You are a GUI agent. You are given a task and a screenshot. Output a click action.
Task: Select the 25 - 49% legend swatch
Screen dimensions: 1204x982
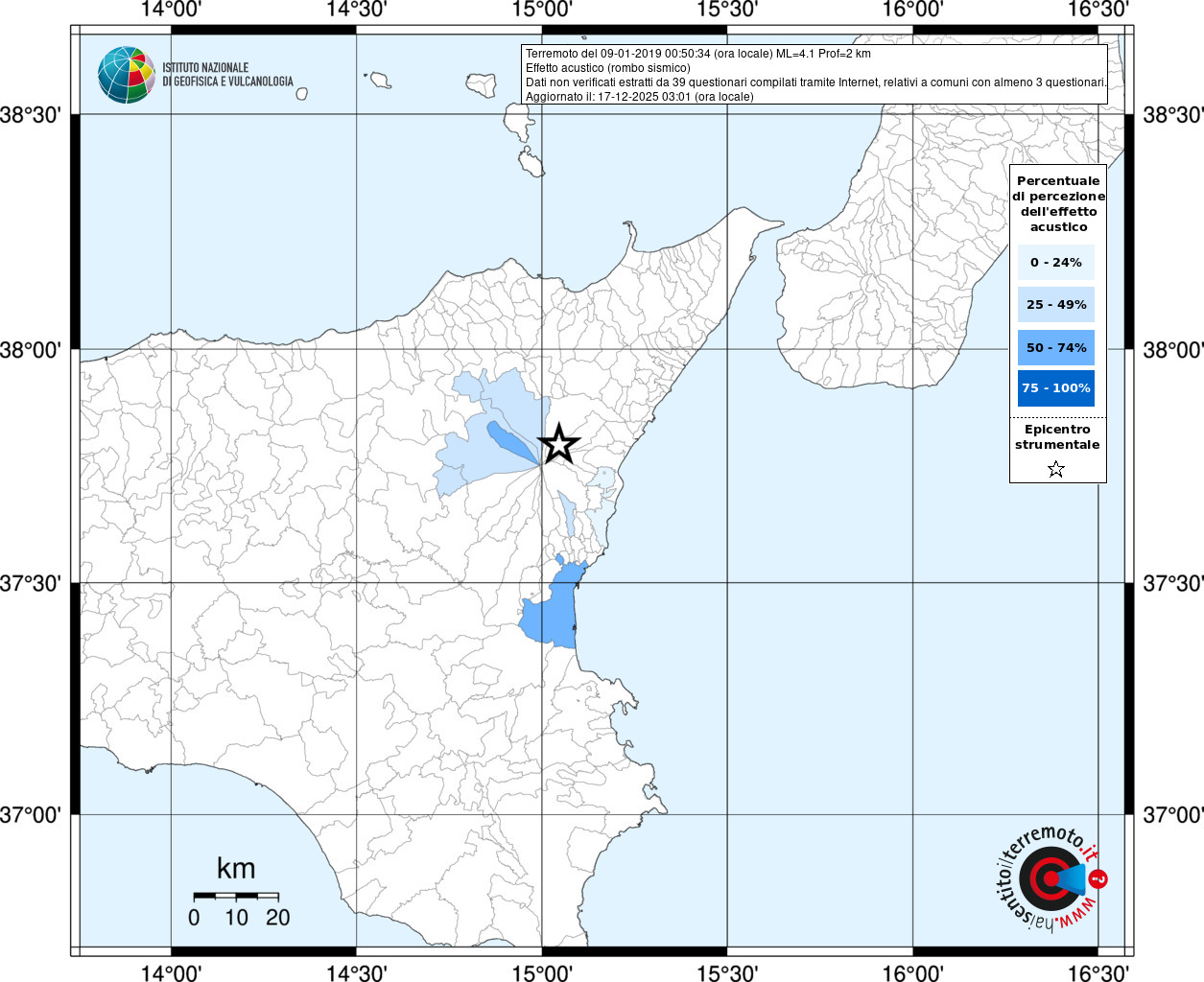tap(1056, 305)
